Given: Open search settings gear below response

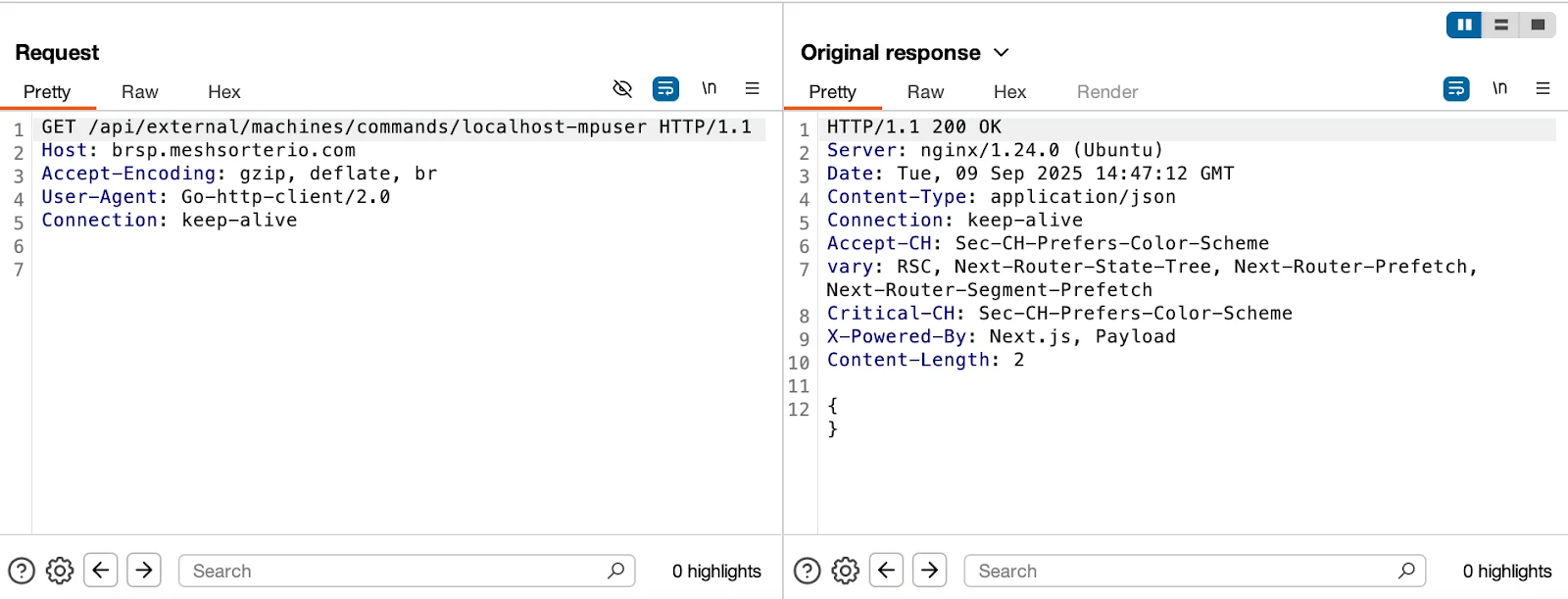Looking at the screenshot, I should [x=846, y=571].
